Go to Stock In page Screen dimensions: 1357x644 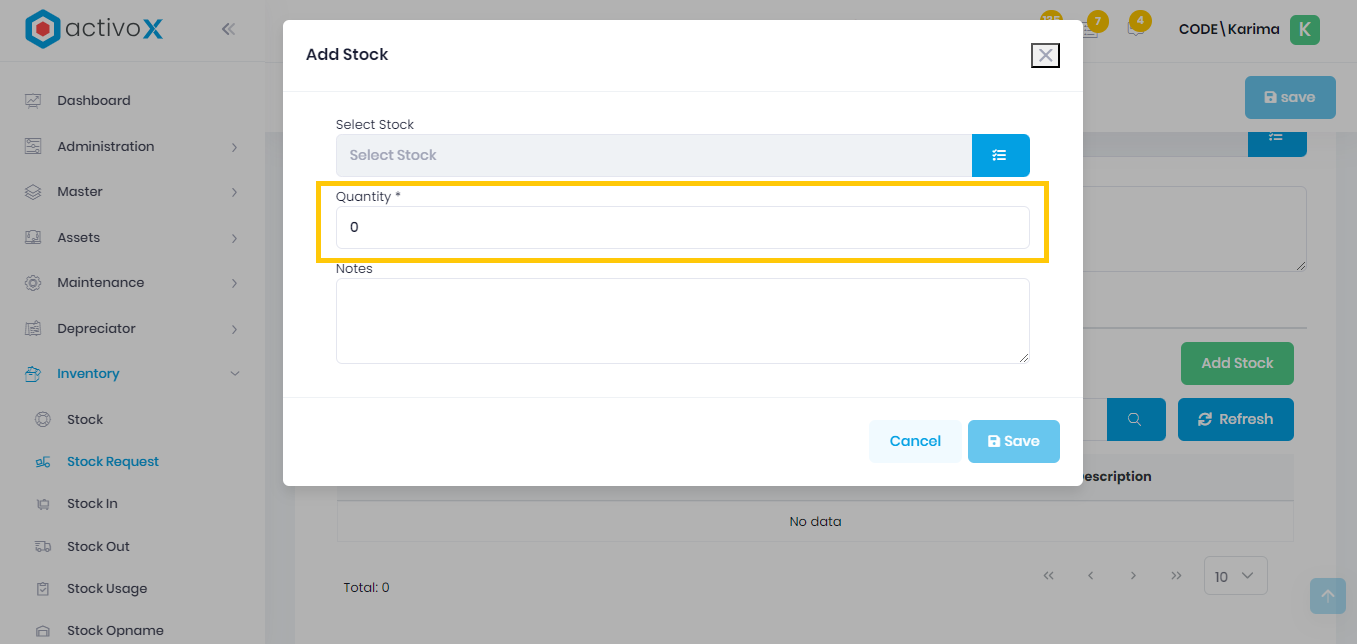pos(92,504)
